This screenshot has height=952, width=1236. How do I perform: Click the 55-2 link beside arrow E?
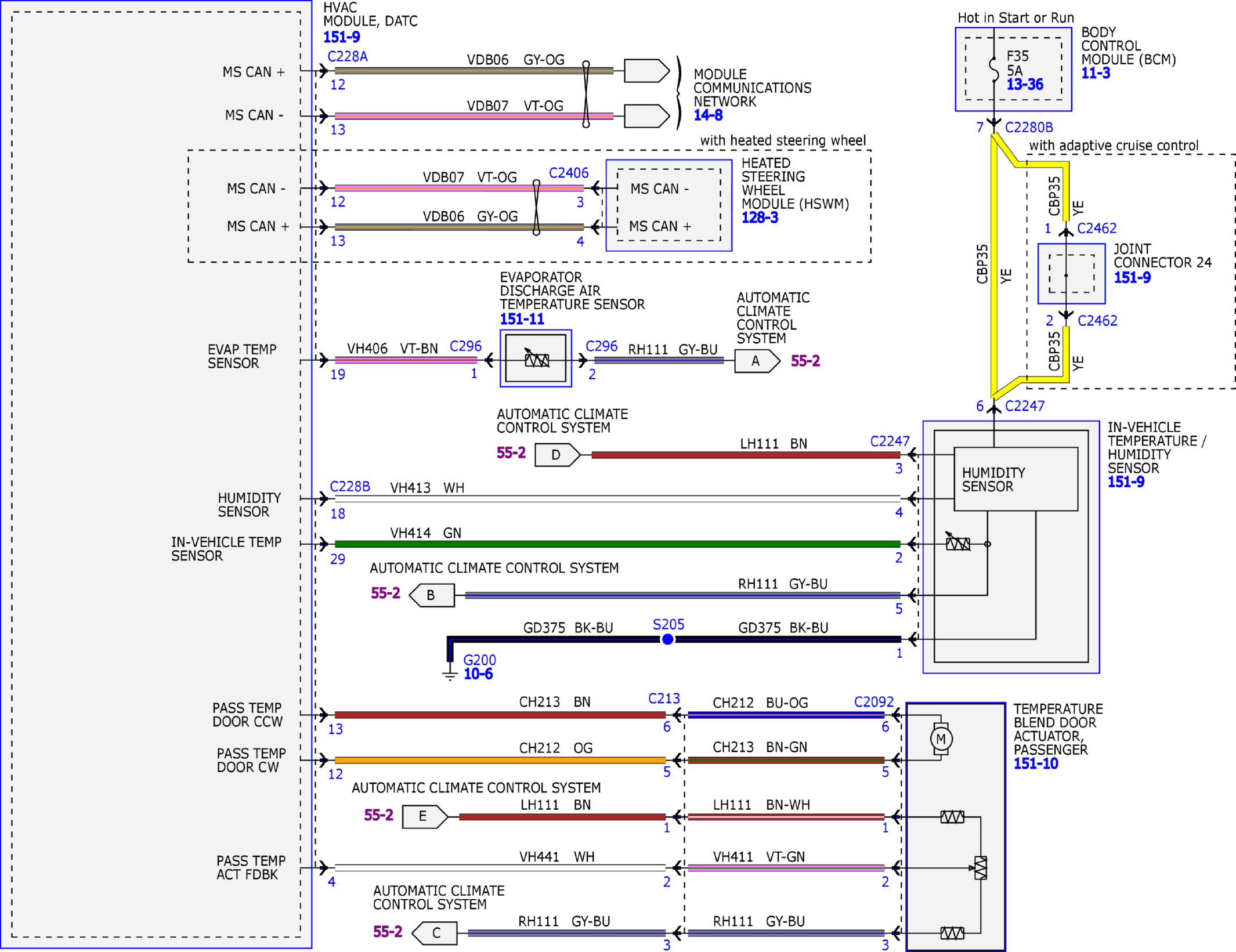point(378,815)
